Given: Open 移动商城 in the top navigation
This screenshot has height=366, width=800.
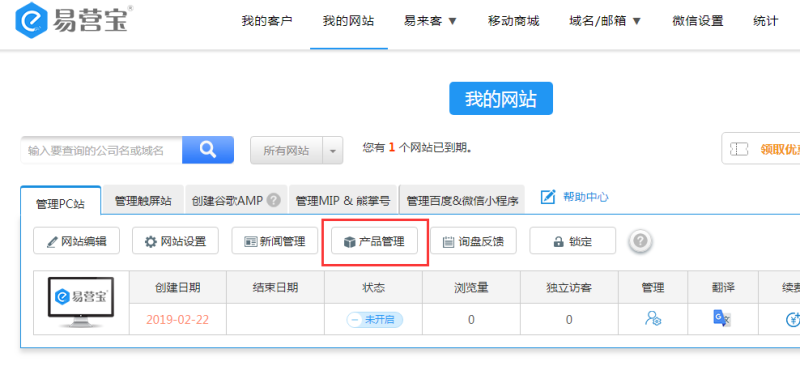Looking at the screenshot, I should [x=513, y=21].
